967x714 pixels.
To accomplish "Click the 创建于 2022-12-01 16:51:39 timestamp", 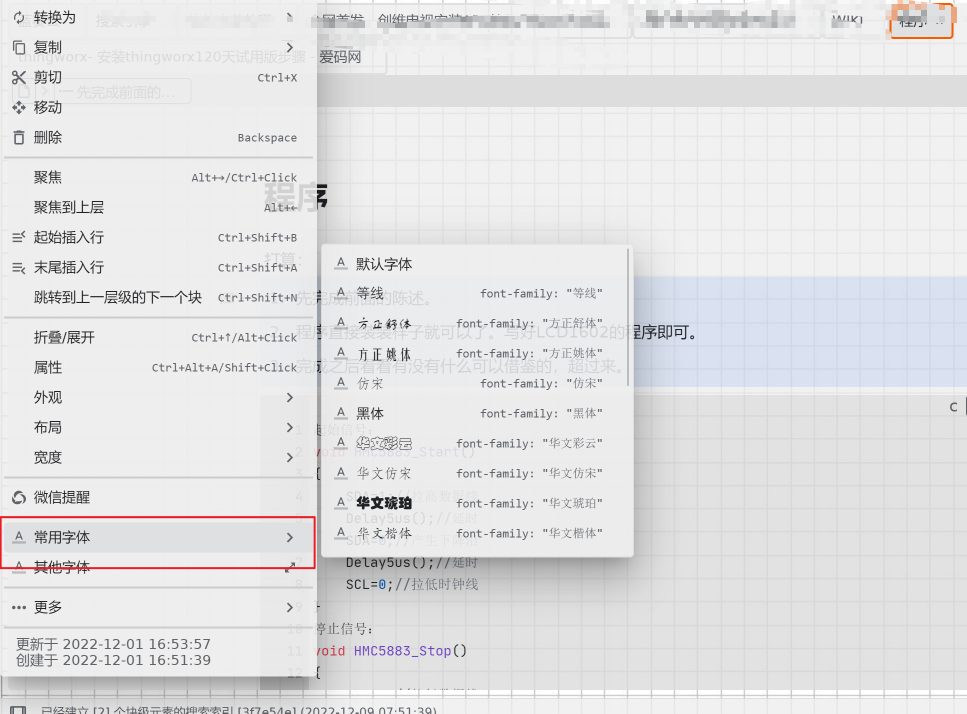I will tap(113, 660).
